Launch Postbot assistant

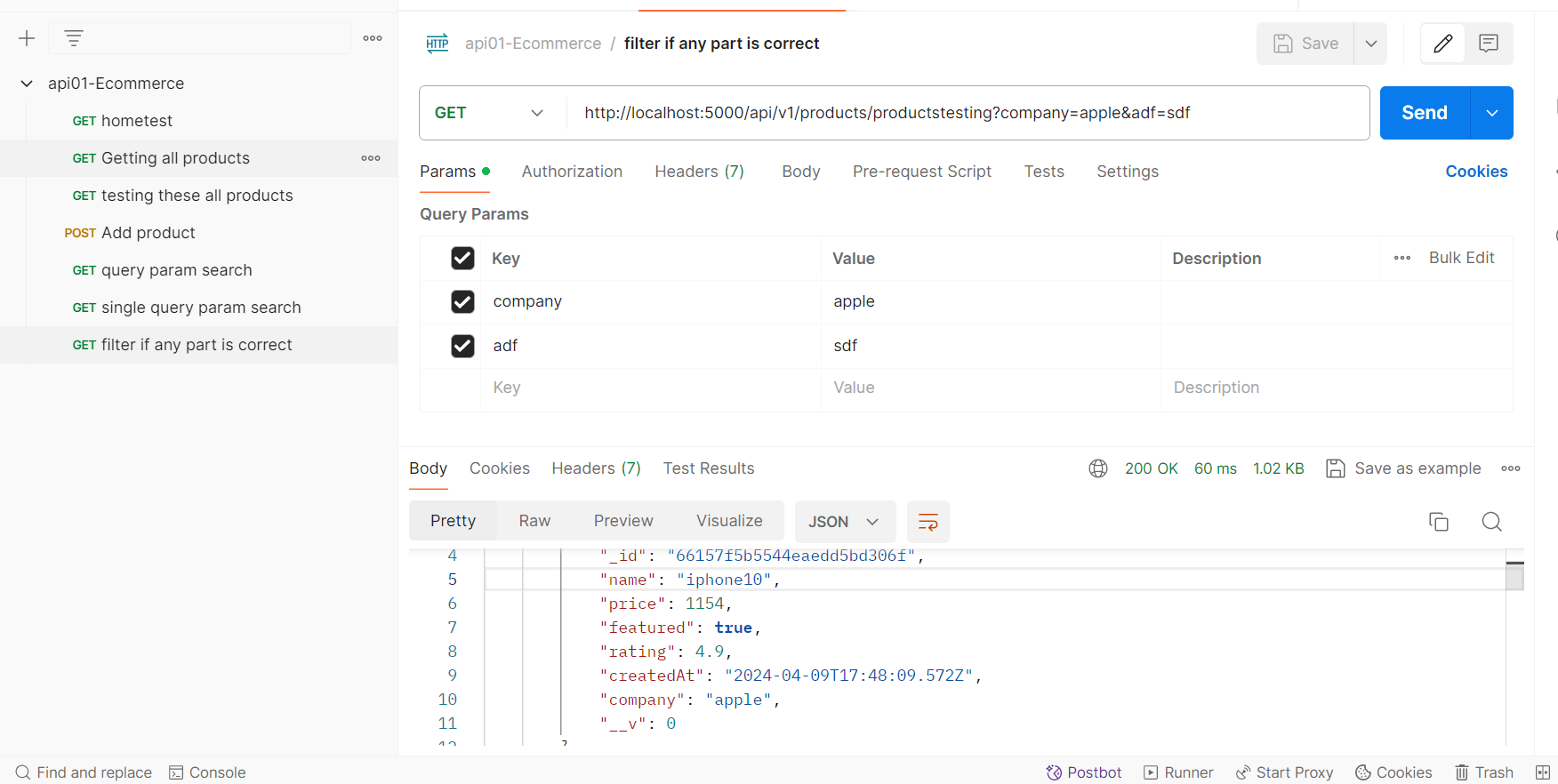pos(1084,772)
